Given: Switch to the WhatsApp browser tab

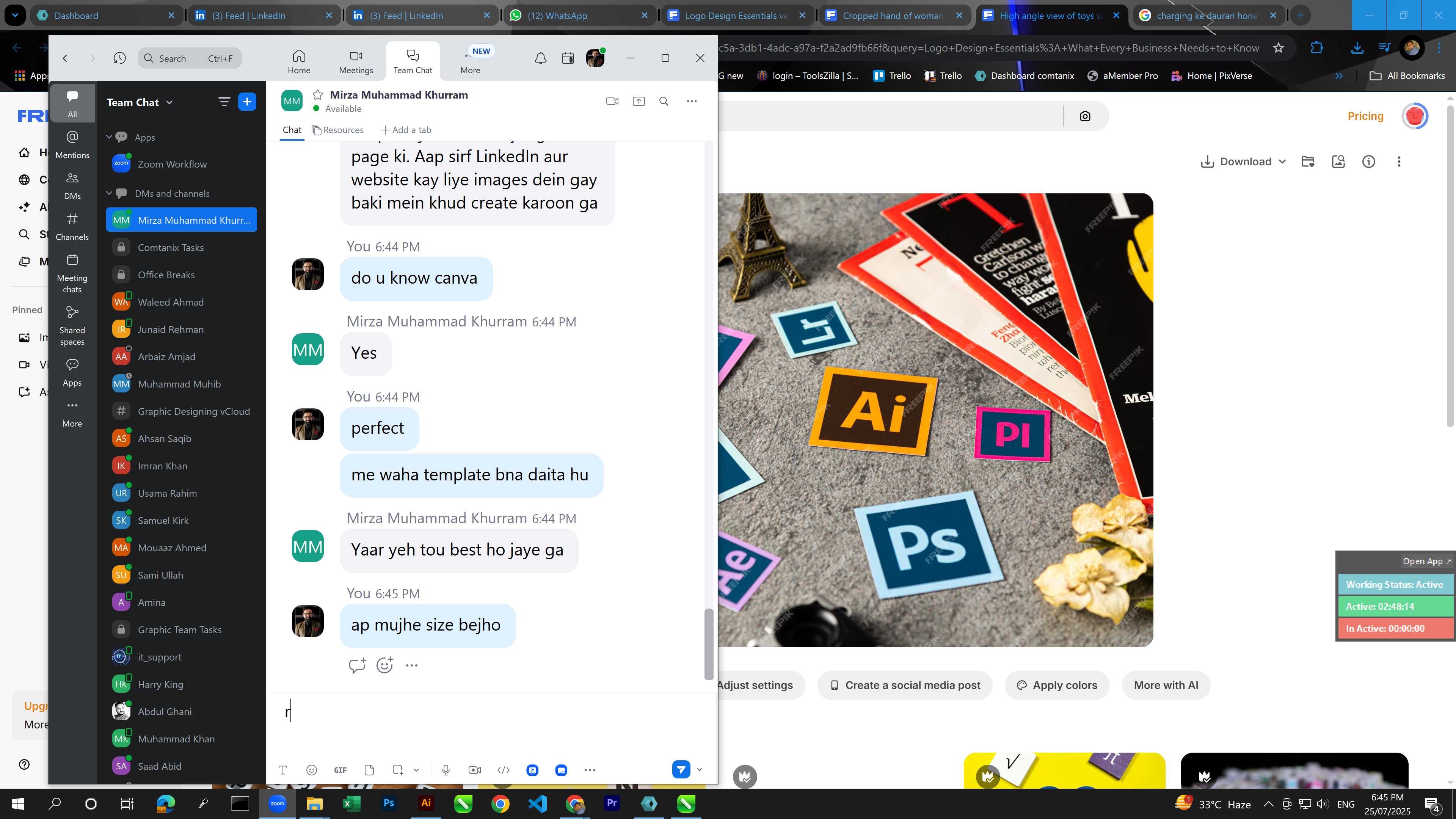Looking at the screenshot, I should (x=579, y=15).
